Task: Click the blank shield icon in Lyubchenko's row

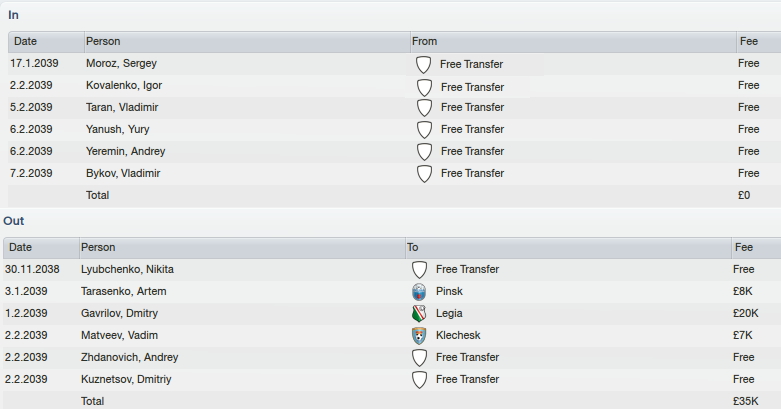Action: point(419,270)
